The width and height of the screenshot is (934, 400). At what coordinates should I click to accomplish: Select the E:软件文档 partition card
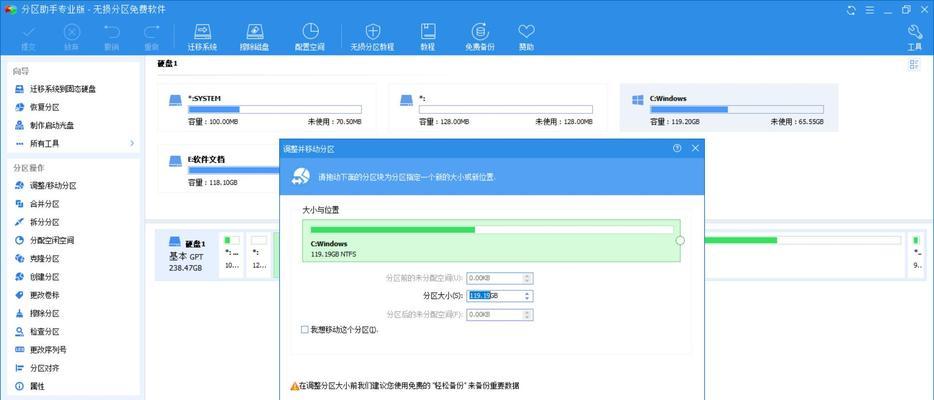[219, 168]
